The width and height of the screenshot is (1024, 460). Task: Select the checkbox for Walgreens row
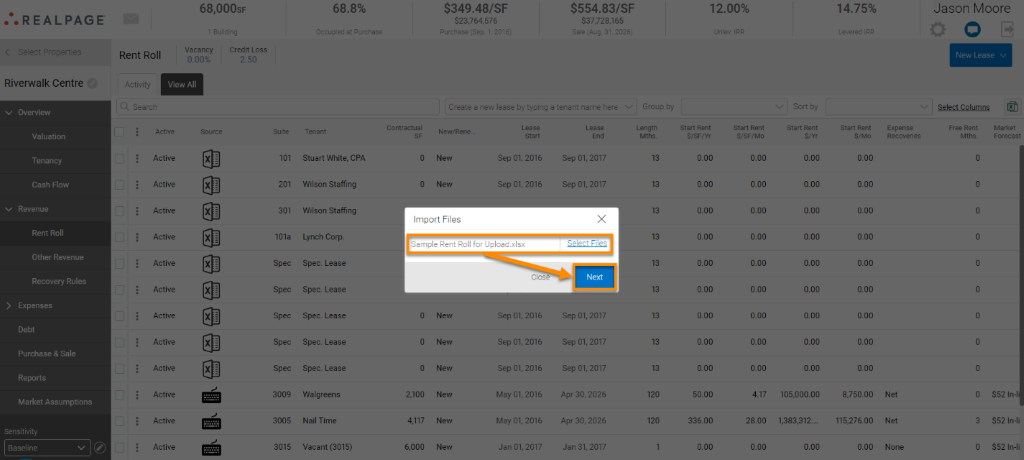(x=120, y=396)
